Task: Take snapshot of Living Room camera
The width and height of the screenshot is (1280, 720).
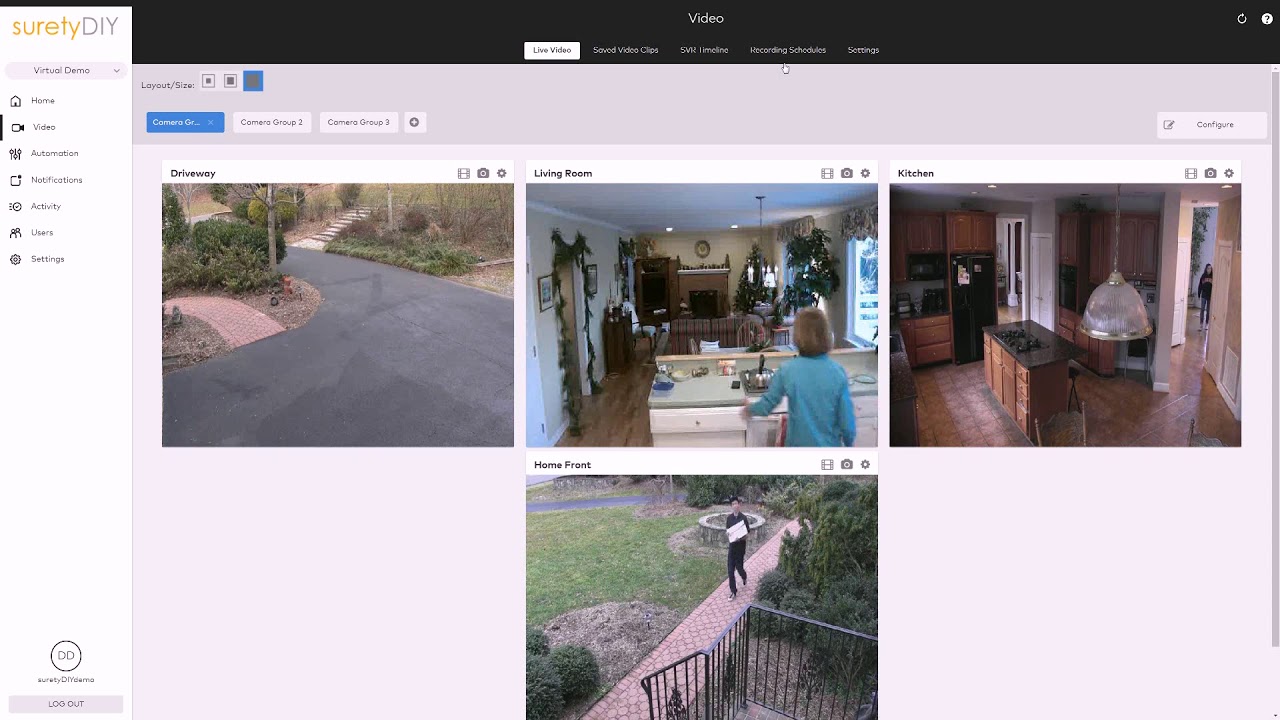Action: point(847,173)
